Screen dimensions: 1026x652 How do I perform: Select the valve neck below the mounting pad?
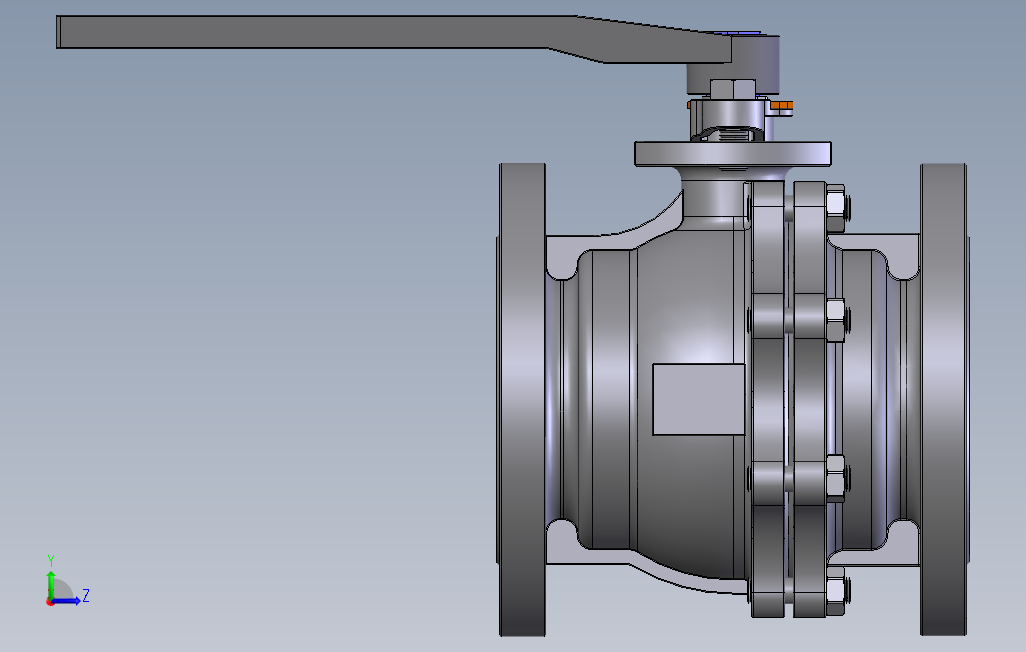click(713, 200)
